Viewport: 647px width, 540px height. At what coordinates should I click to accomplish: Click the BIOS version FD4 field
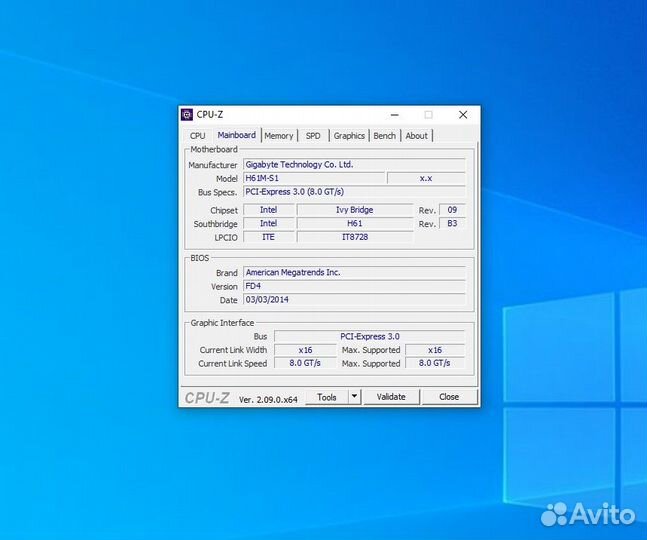[x=354, y=286]
